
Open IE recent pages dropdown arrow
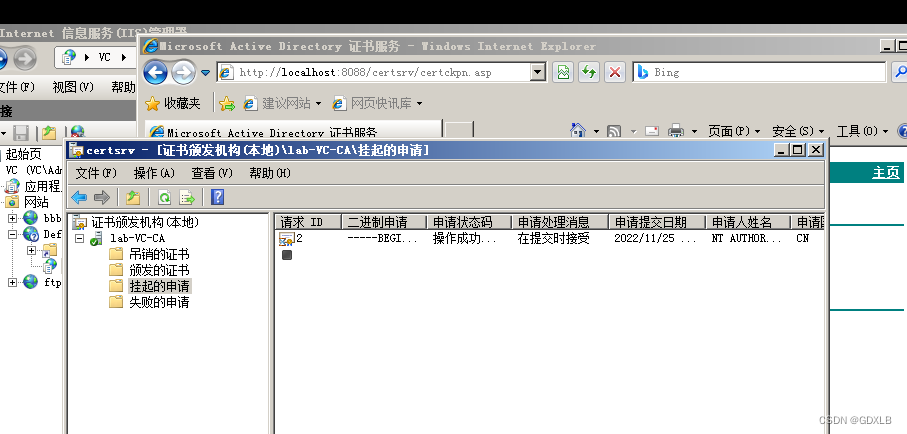pyautogui.click(x=205, y=73)
